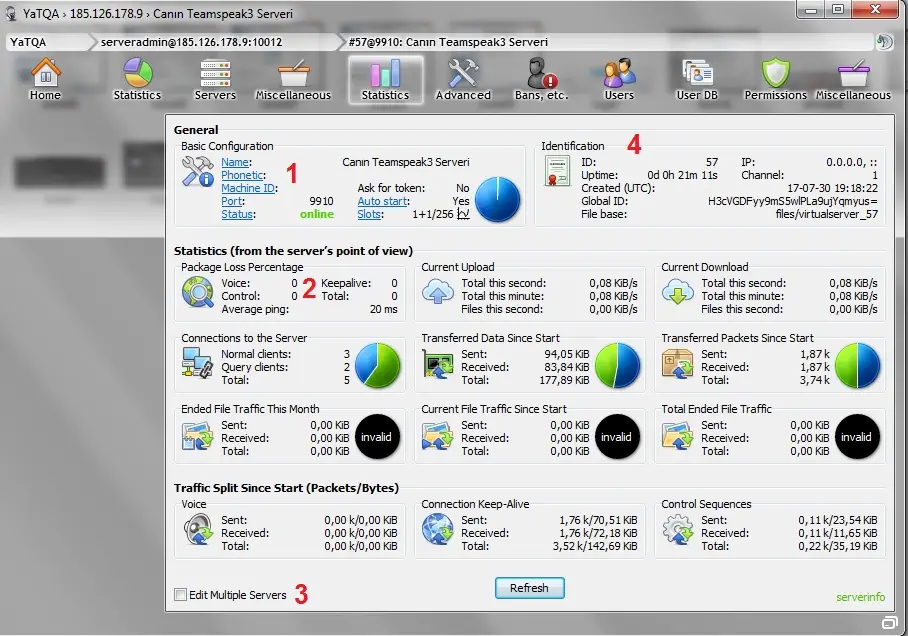Click the Auto start link
The width and height of the screenshot is (908, 636).
[382, 201]
